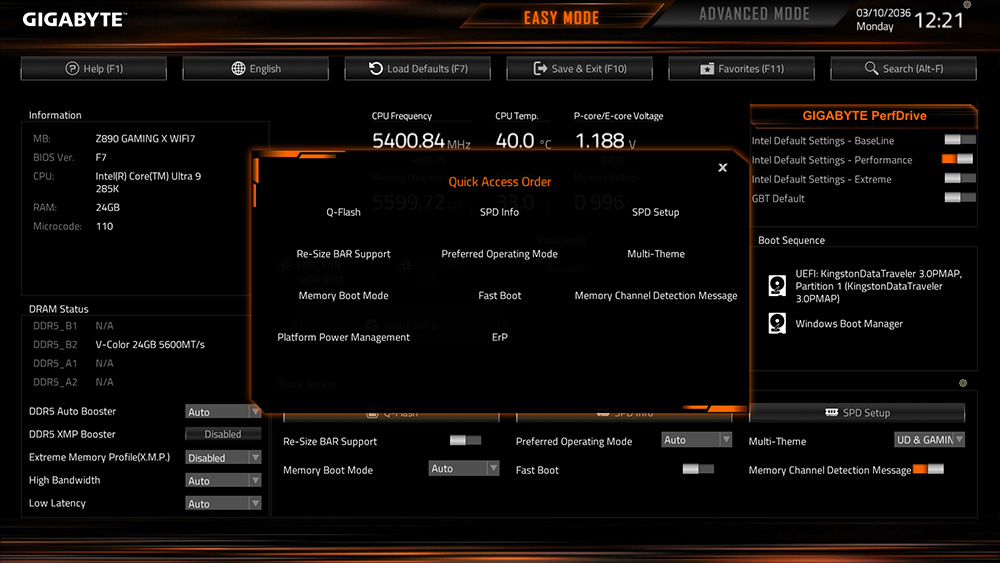The image size is (1000, 563).
Task: Close the Quick Access Order dialog
Action: click(x=723, y=168)
